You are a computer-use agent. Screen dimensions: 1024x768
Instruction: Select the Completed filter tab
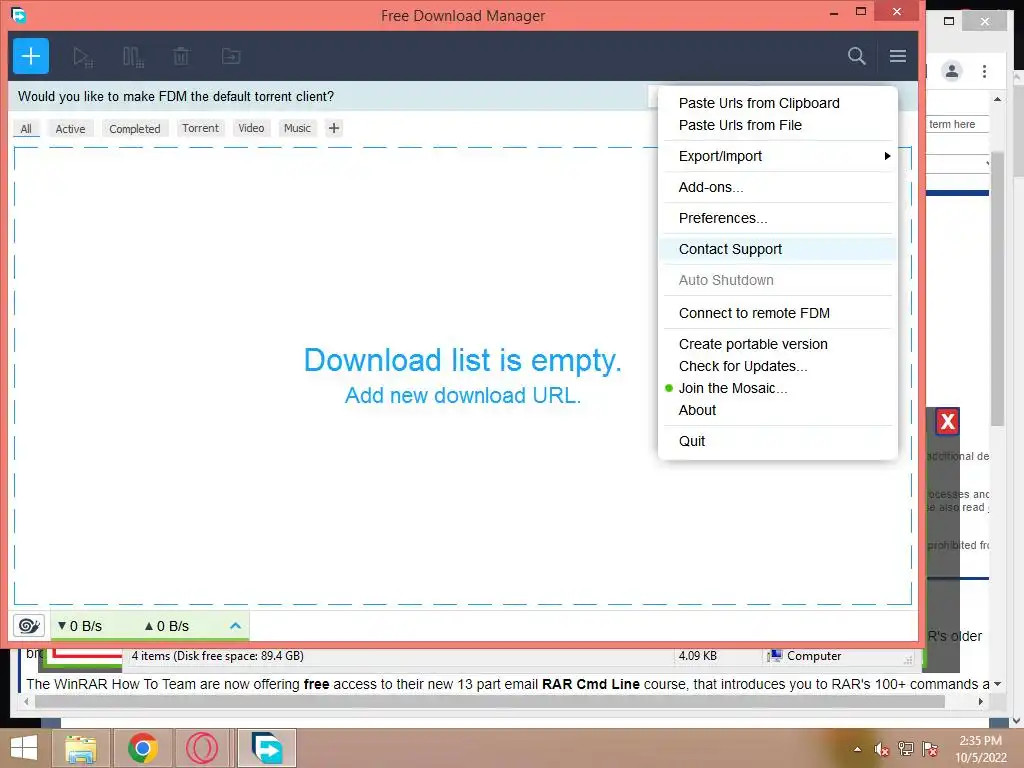(135, 129)
